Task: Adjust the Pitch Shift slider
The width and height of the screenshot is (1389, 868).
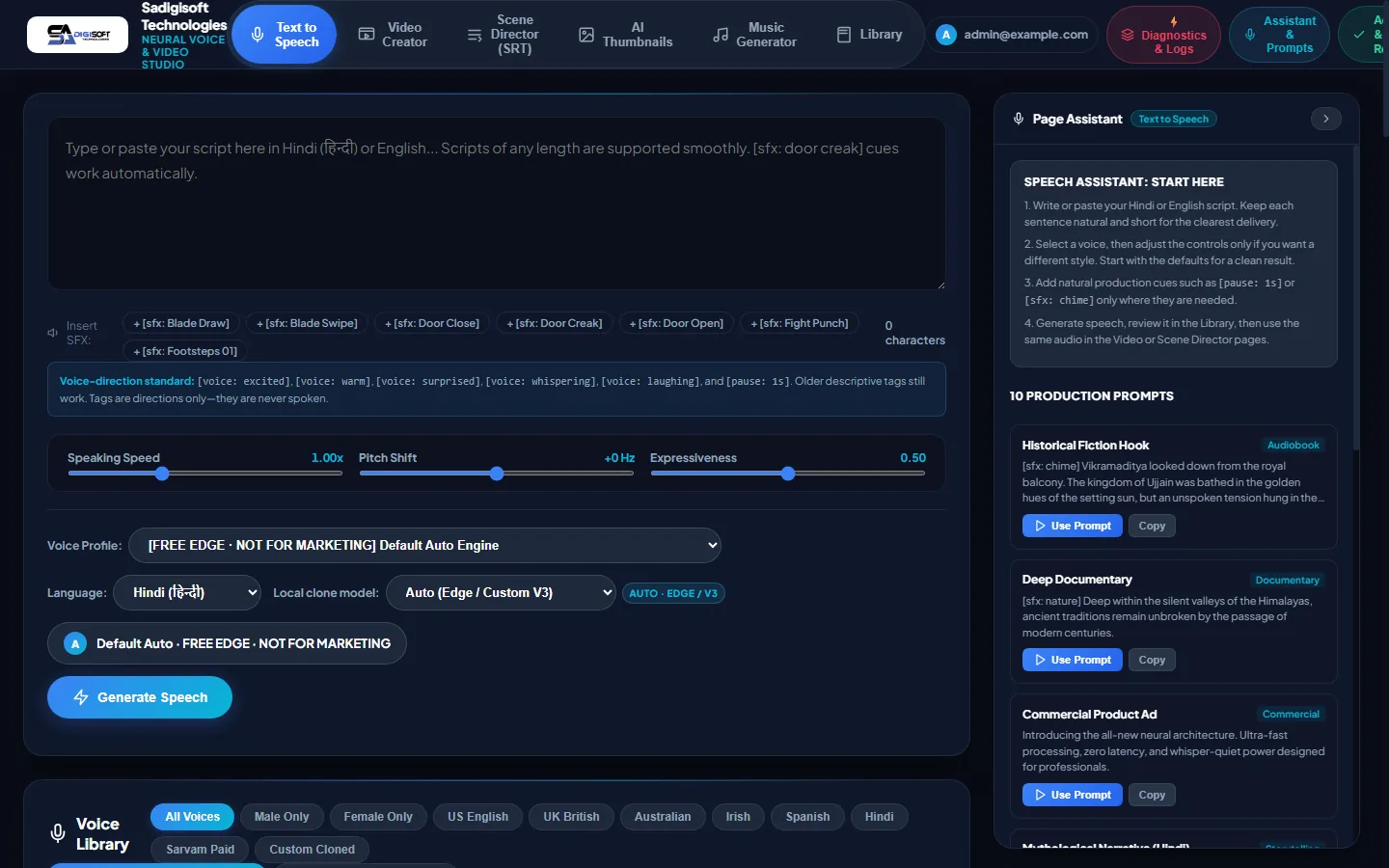Action: tap(497, 474)
